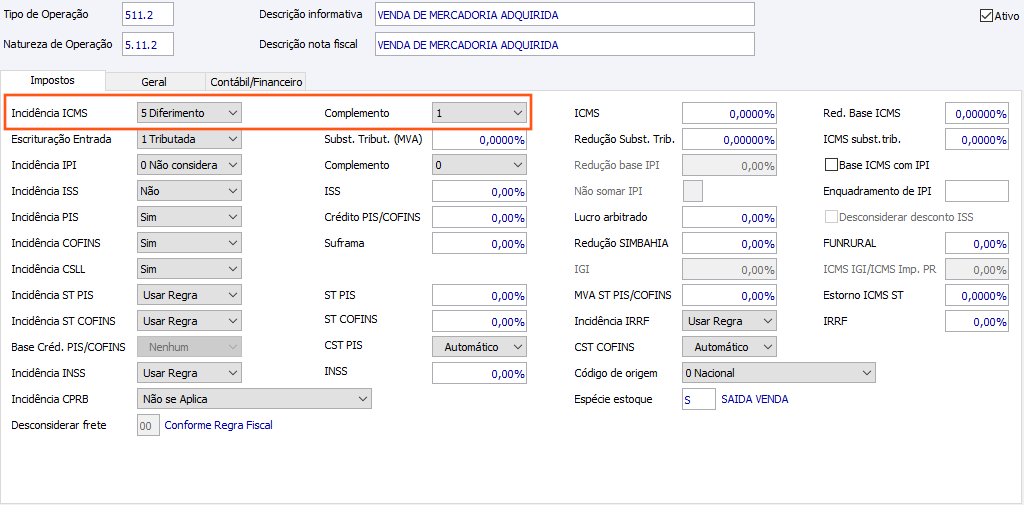Click the Tipo de Operação field
This screenshot has height=505, width=1024.
click(147, 15)
